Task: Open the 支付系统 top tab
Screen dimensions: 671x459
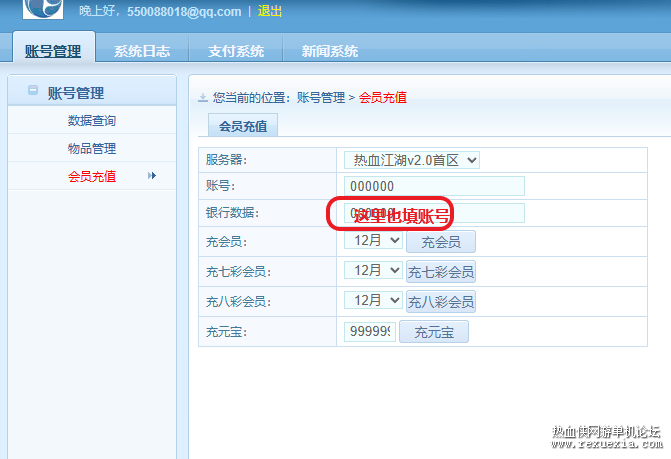Action: (236, 51)
